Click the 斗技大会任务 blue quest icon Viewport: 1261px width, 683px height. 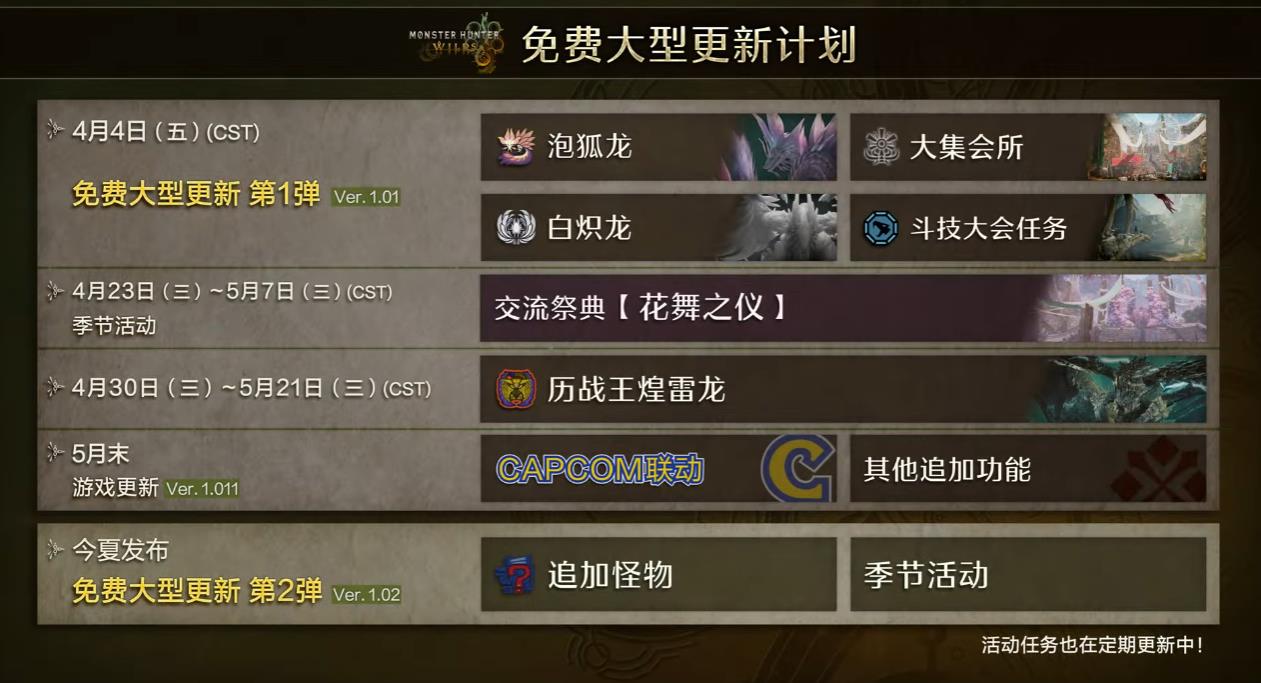pos(881,228)
